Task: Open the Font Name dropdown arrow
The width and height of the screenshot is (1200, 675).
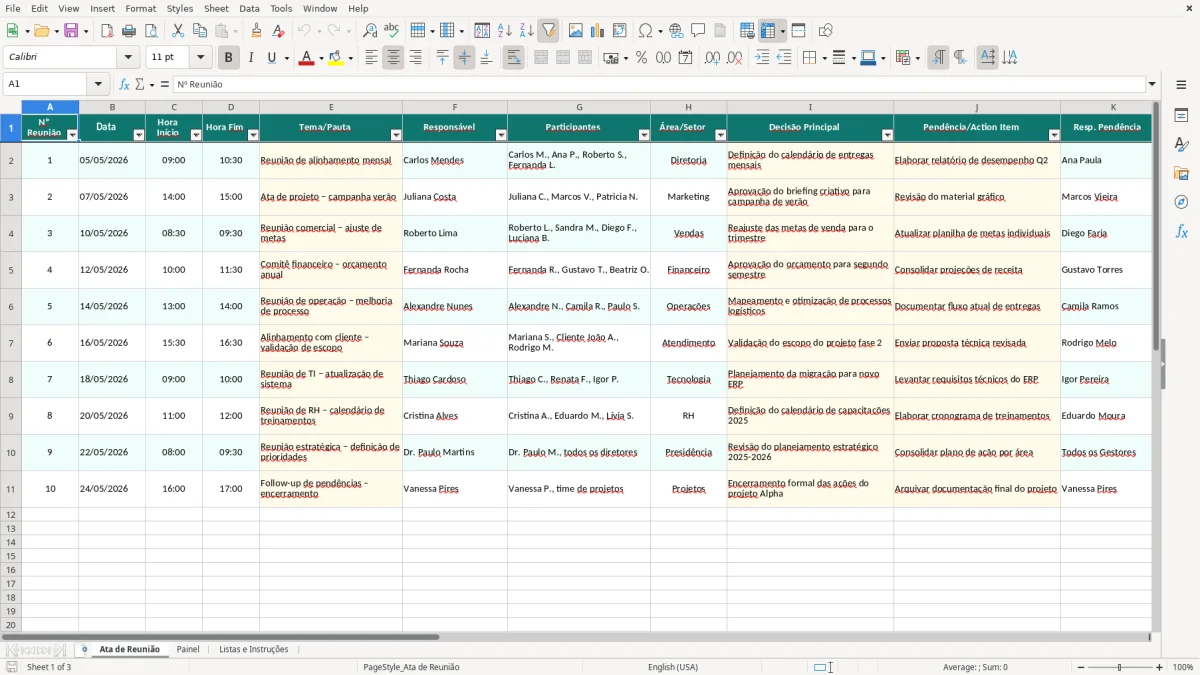Action: (128, 58)
